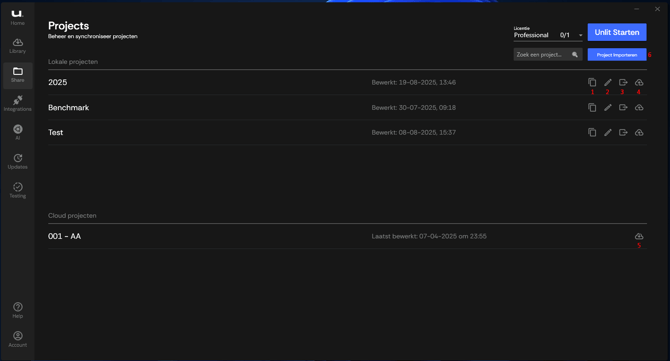The height and width of the screenshot is (361, 670).
Task: Export the 2025 project icon
Action: click(623, 82)
